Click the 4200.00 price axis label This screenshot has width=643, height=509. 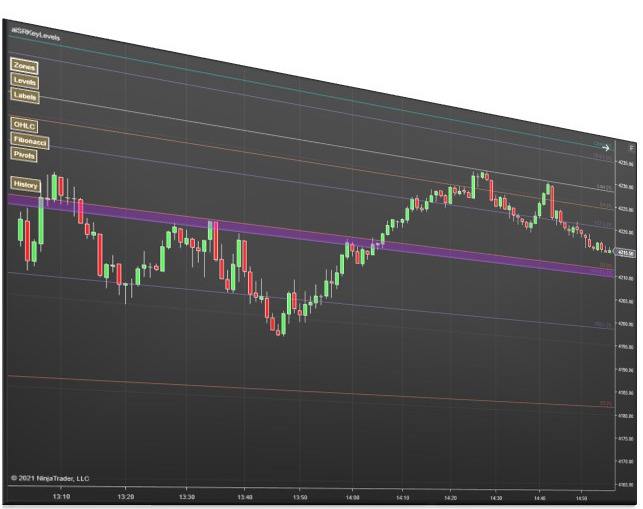[x=626, y=324]
